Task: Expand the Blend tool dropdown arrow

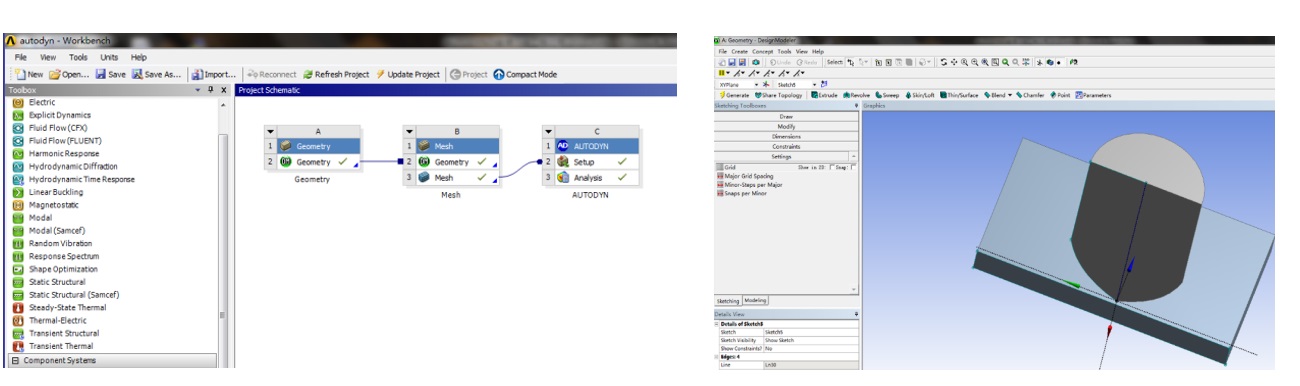Action: click(1010, 95)
